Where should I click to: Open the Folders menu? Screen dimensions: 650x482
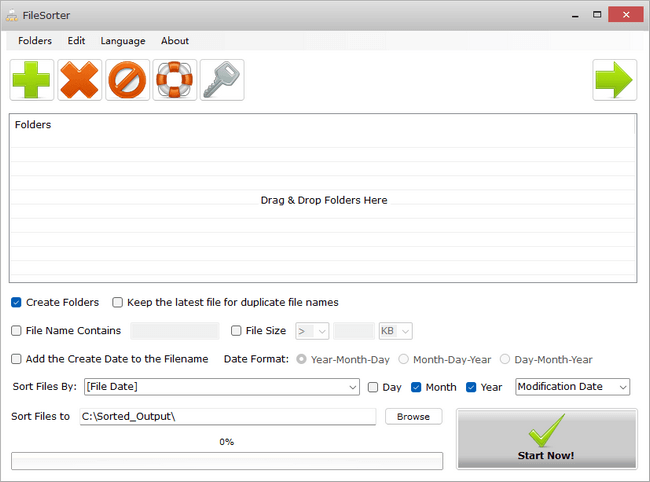pyautogui.click(x=35, y=41)
